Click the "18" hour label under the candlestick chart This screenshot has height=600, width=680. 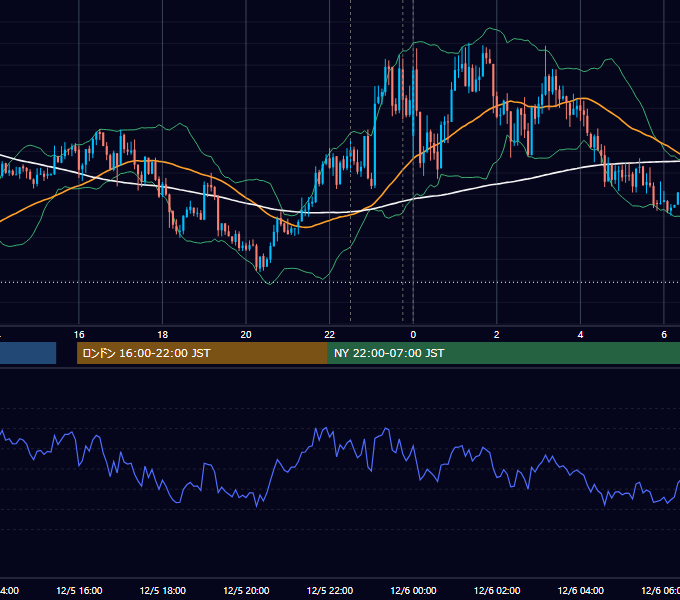click(163, 335)
